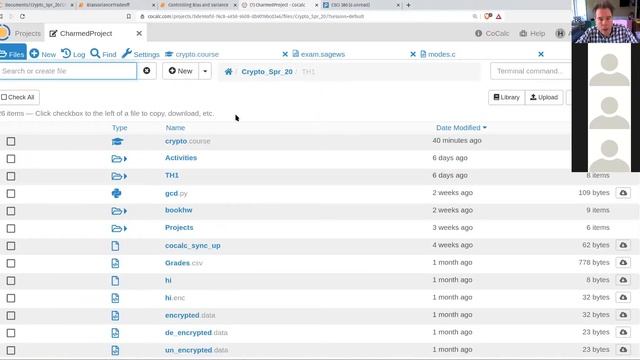The width and height of the screenshot is (640, 360).
Task: Download encrypted.data with the cloud icon
Action: 623,315
